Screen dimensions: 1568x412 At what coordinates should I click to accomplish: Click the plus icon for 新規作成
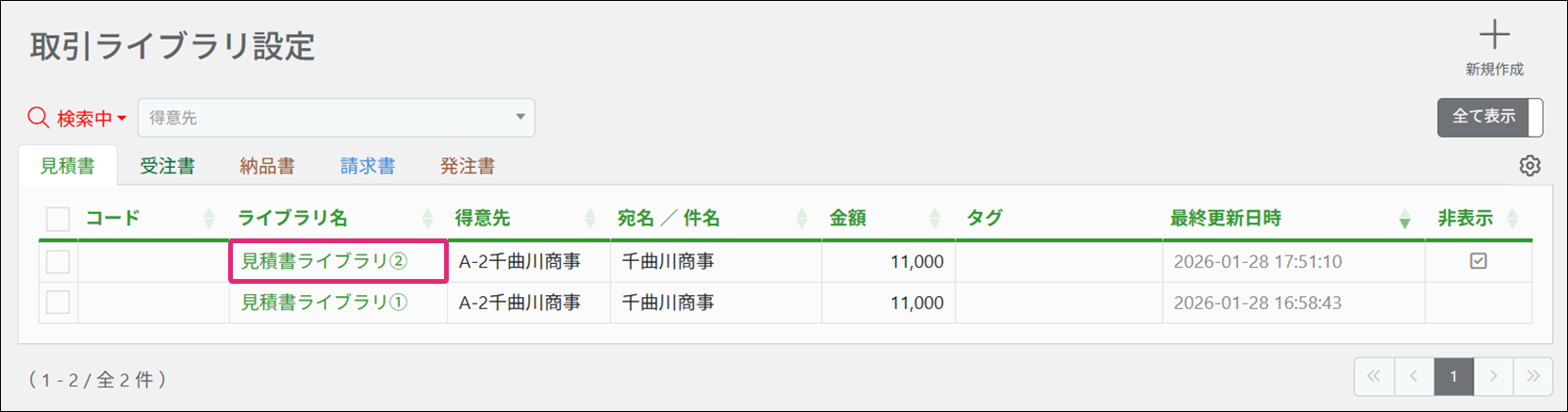point(1494,37)
